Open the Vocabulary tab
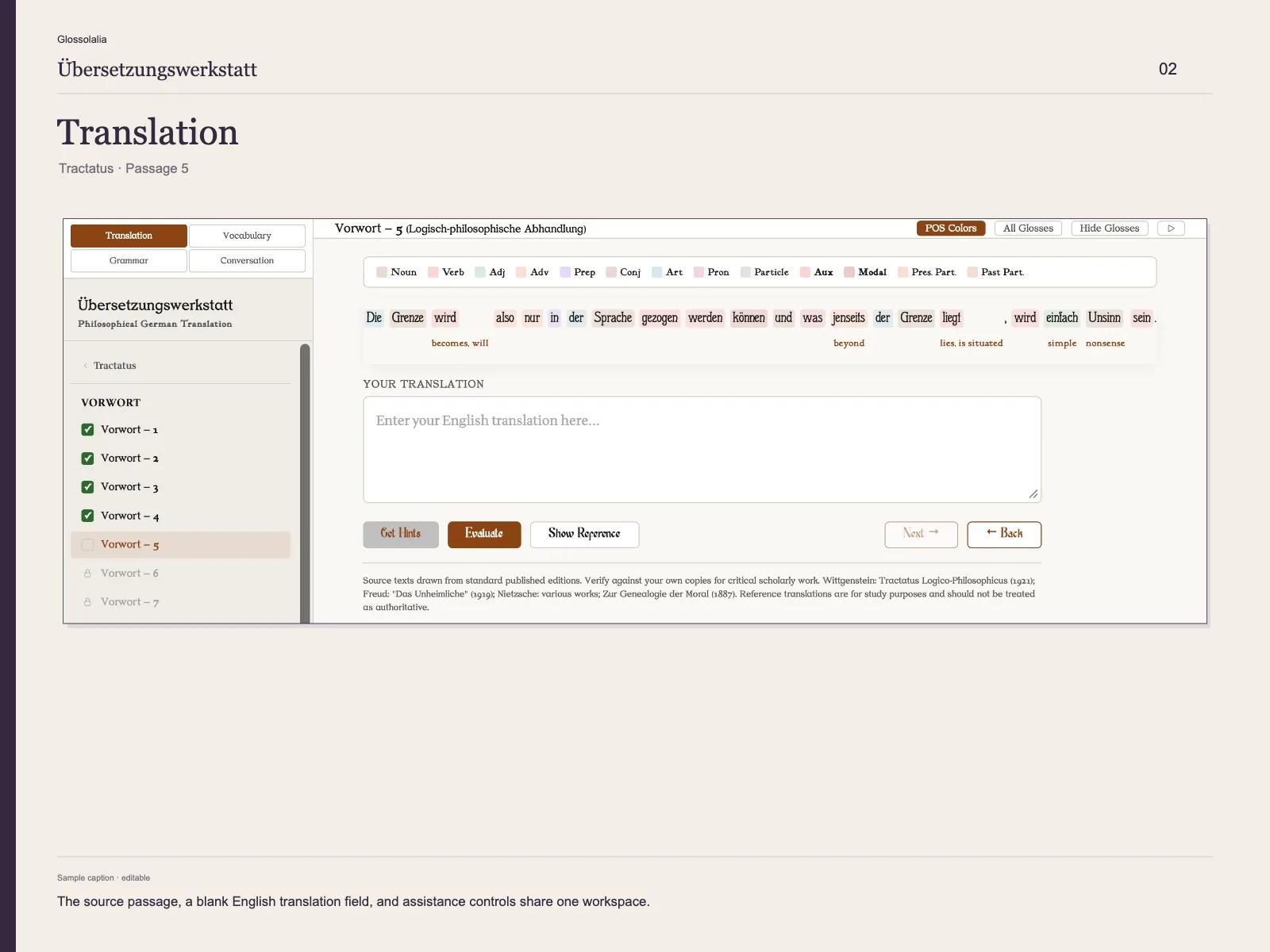Screen dimensions: 1270x952 tap(247, 236)
